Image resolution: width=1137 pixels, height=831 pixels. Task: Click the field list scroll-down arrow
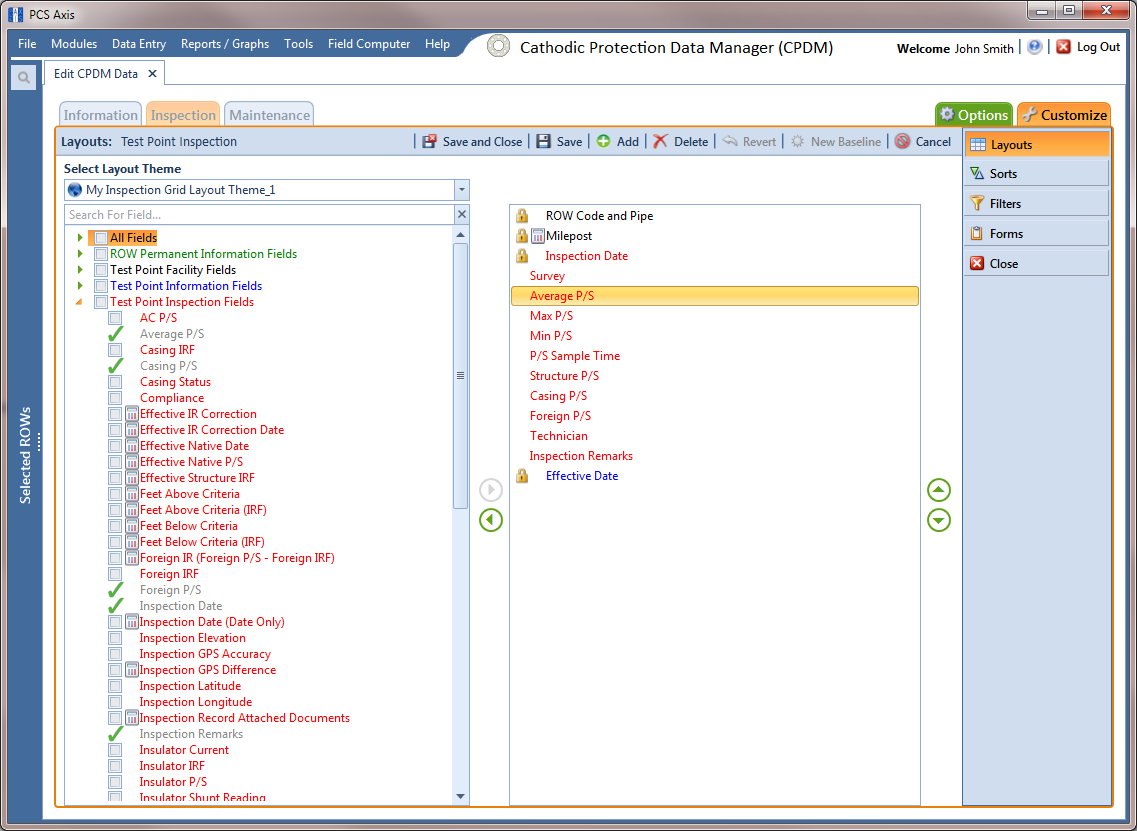(460, 796)
